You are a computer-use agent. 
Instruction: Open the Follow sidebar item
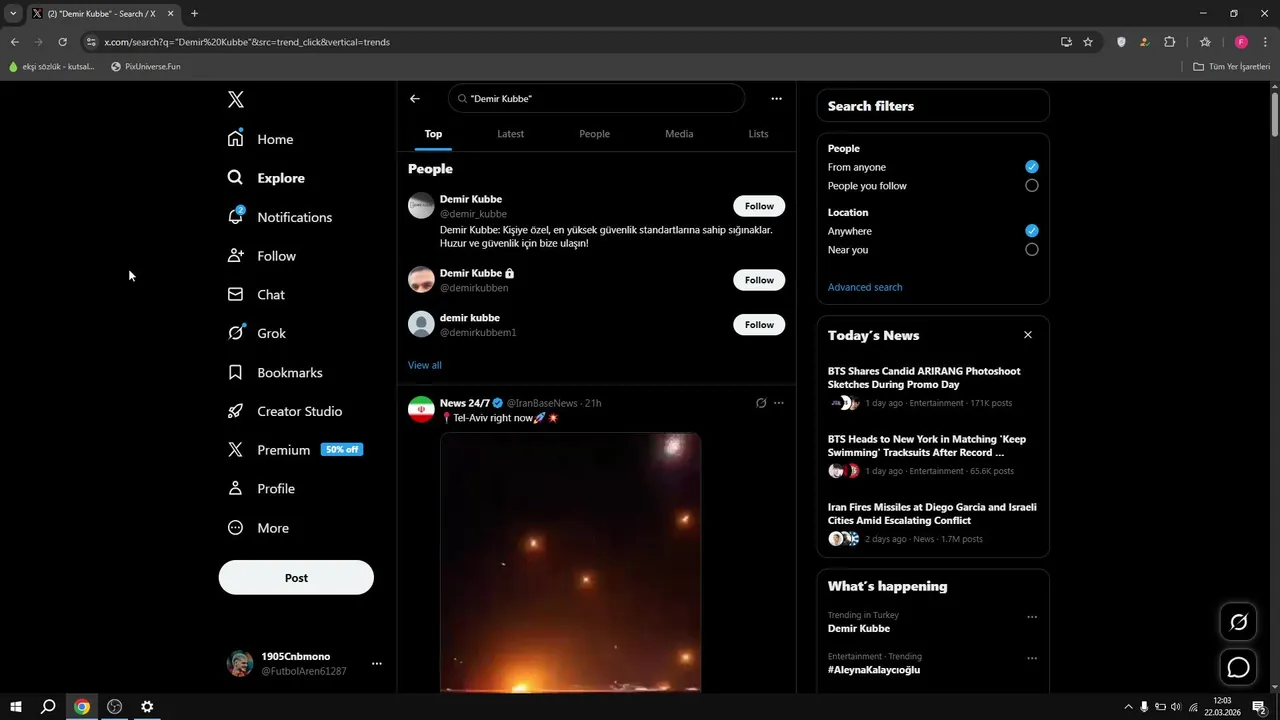(262, 256)
